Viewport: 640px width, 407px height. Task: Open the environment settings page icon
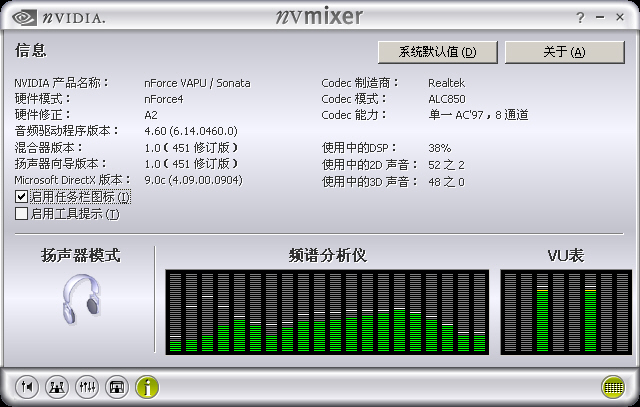click(x=117, y=386)
